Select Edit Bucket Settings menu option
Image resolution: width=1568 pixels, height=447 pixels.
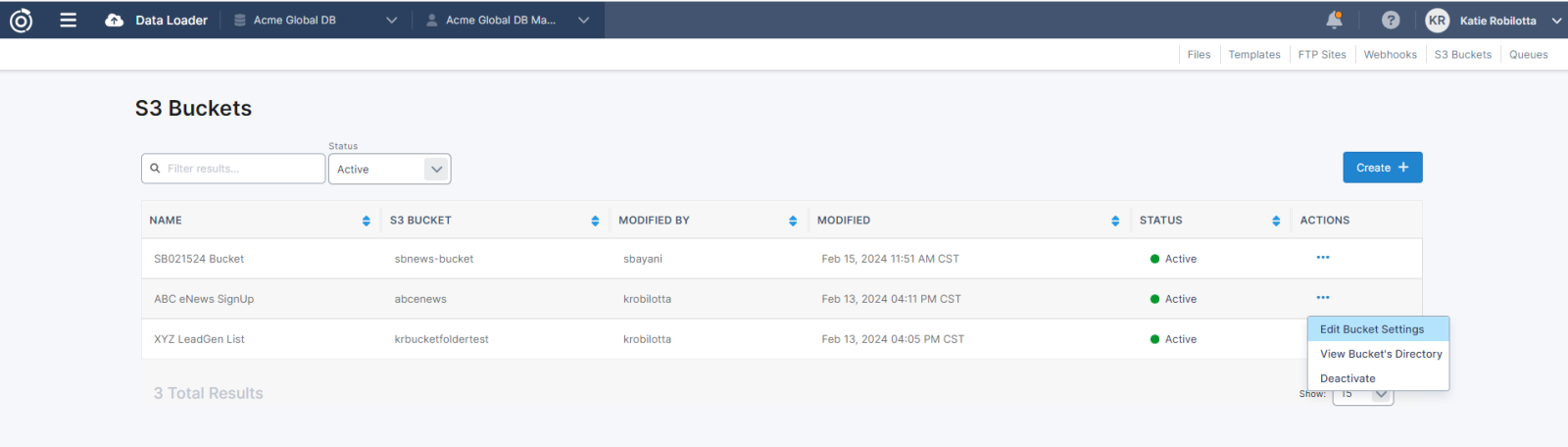coord(1371,329)
